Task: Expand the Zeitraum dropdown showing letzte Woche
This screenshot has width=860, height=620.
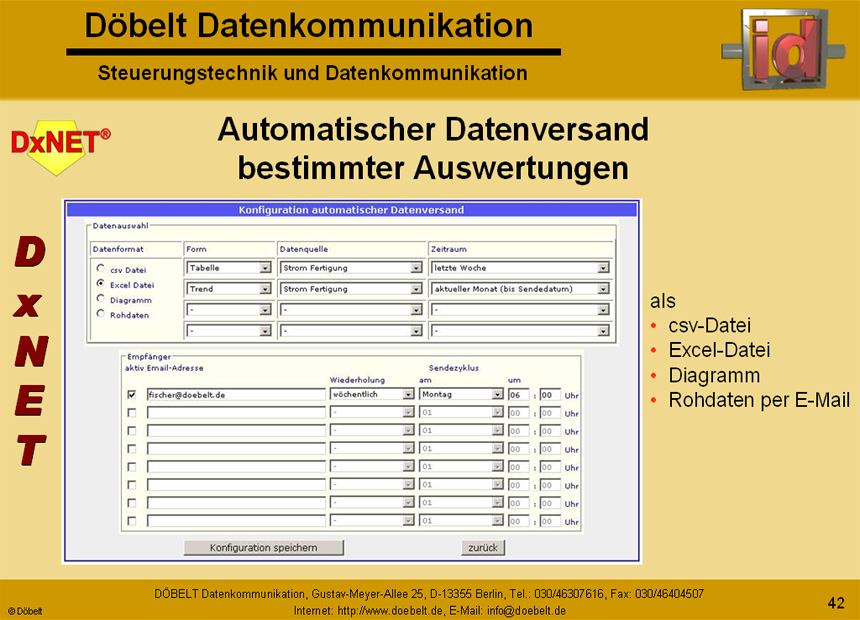Action: (520, 268)
